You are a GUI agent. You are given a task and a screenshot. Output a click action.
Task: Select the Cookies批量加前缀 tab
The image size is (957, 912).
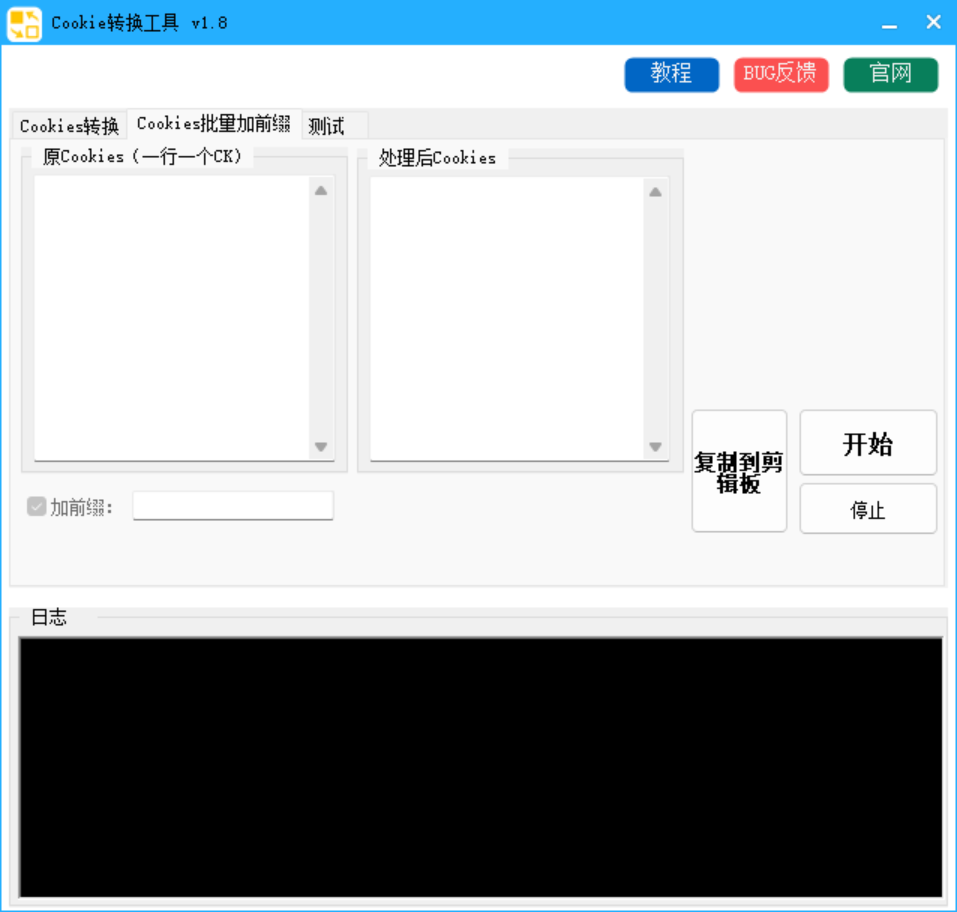(x=214, y=124)
